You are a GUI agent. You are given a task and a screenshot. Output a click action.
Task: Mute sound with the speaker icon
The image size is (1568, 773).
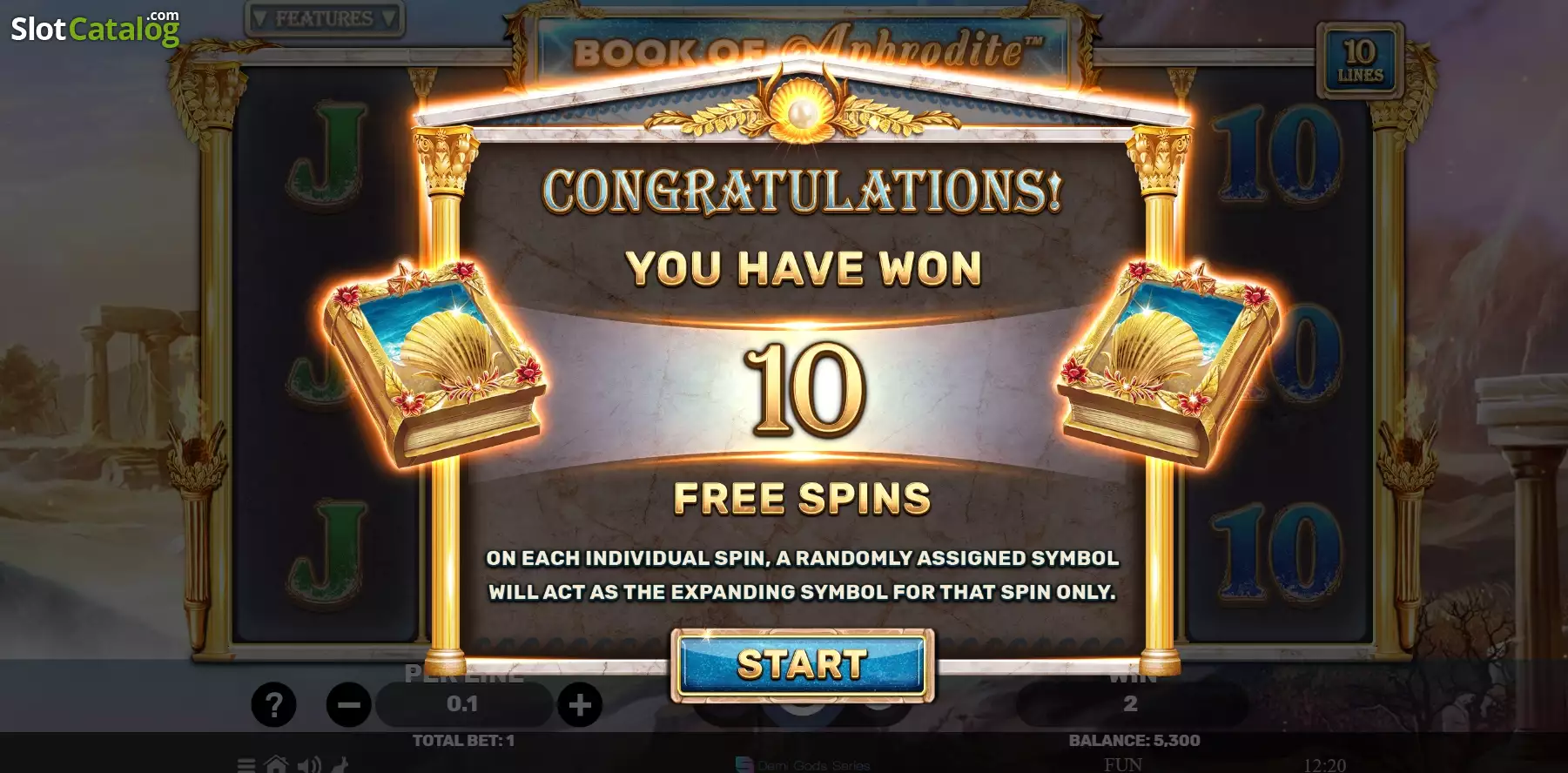pos(308,765)
